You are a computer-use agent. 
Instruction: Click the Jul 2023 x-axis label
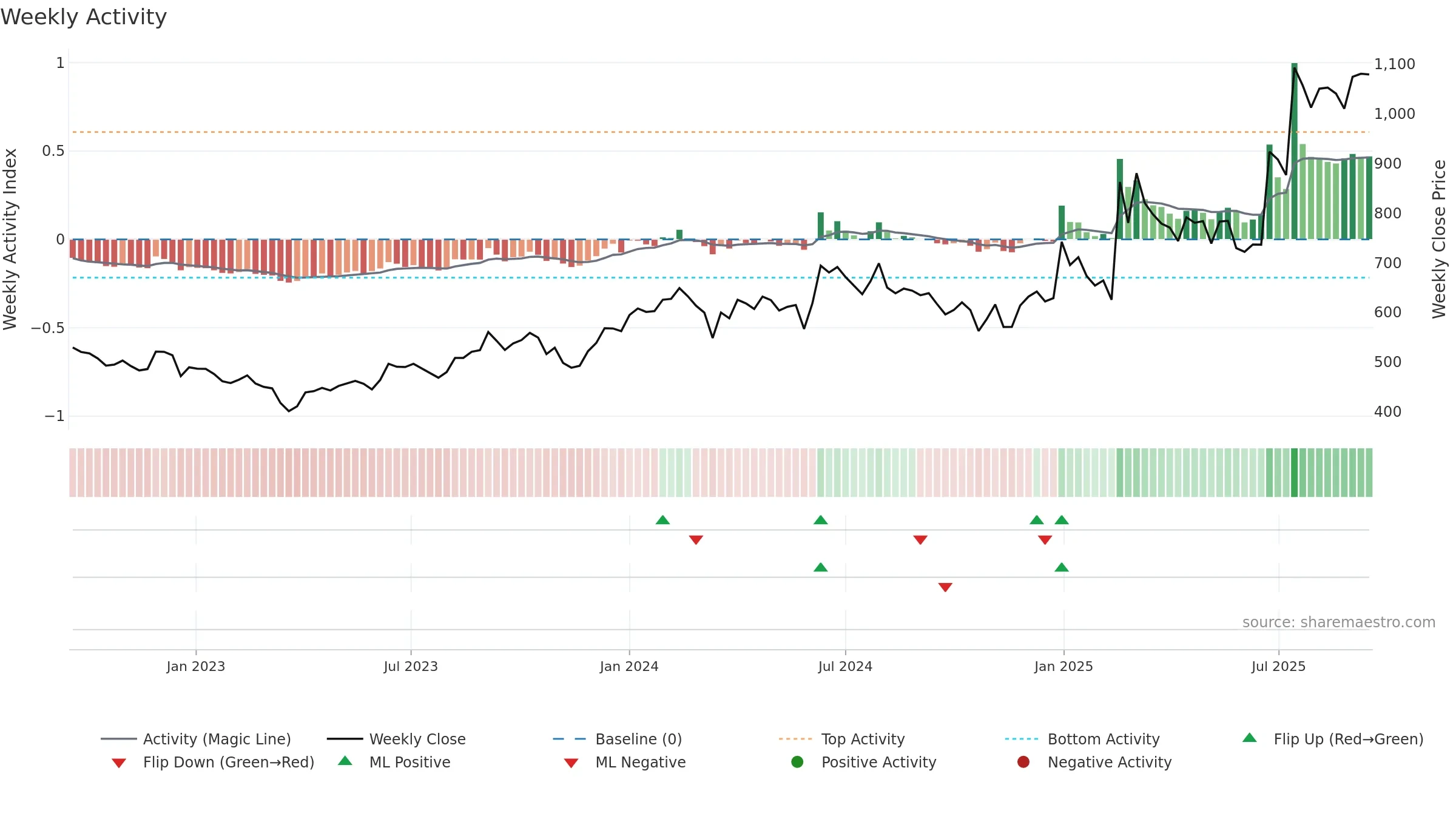point(411,666)
